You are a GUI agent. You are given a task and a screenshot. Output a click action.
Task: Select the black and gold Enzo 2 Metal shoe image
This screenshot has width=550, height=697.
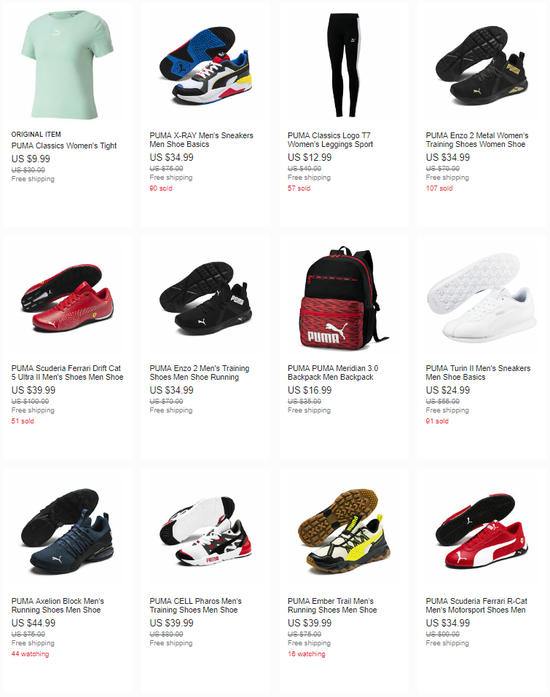tap(482, 65)
